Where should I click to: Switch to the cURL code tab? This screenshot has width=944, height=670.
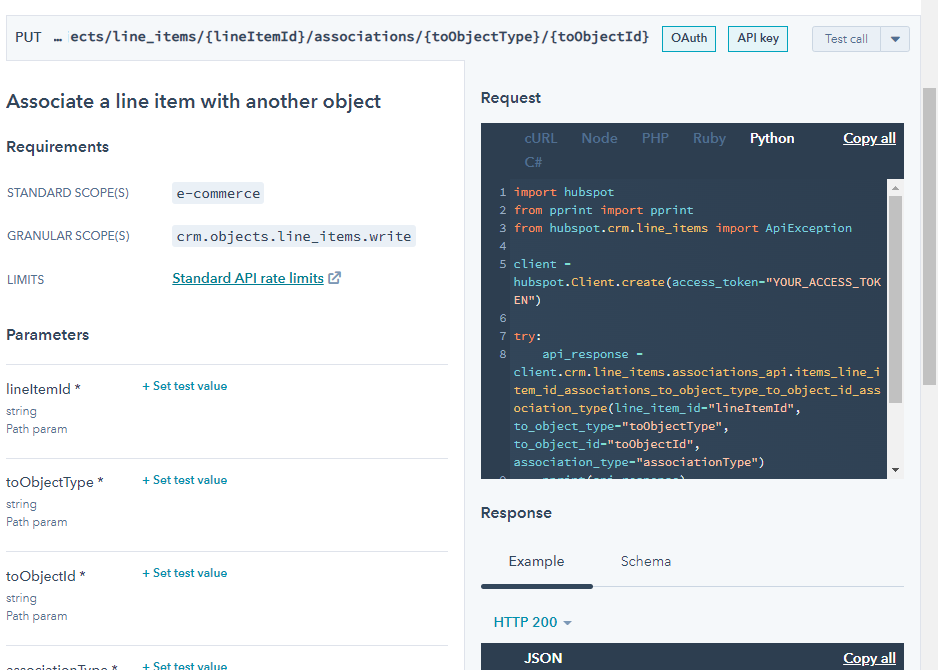[x=541, y=138]
